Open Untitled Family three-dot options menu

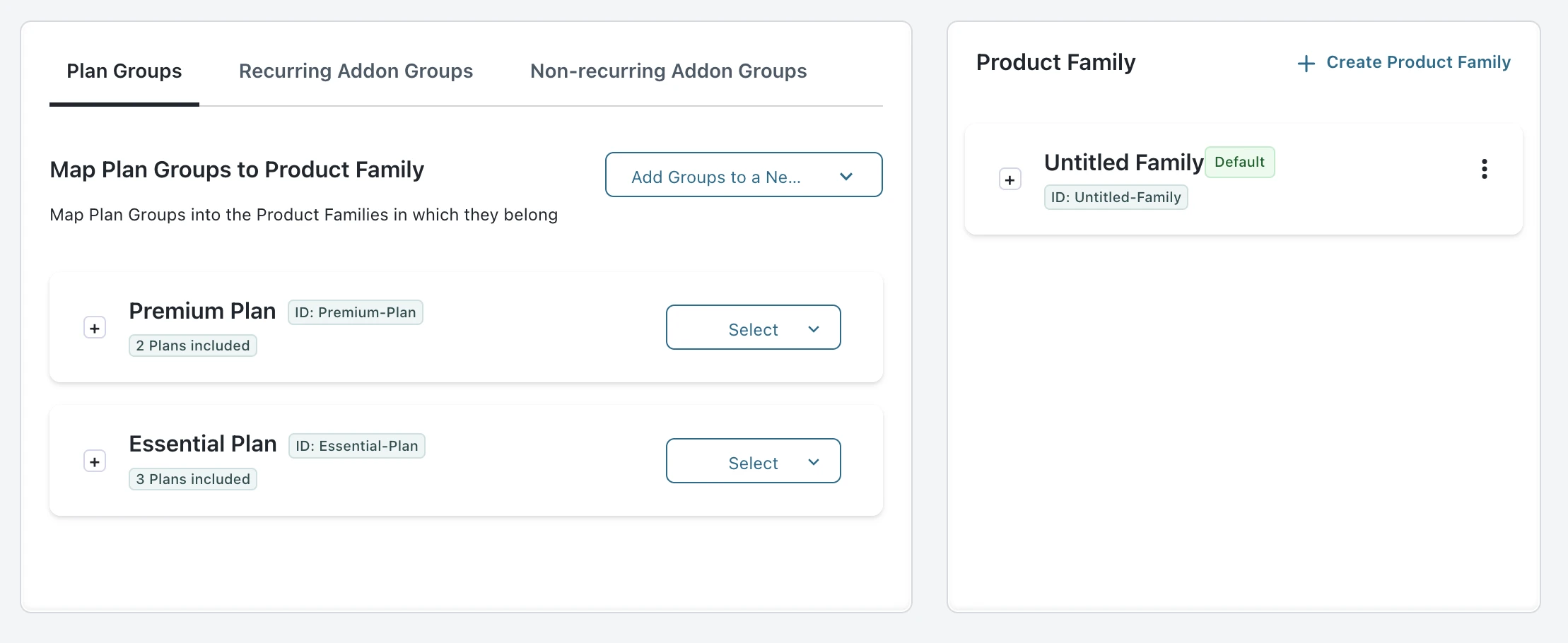tap(1484, 169)
